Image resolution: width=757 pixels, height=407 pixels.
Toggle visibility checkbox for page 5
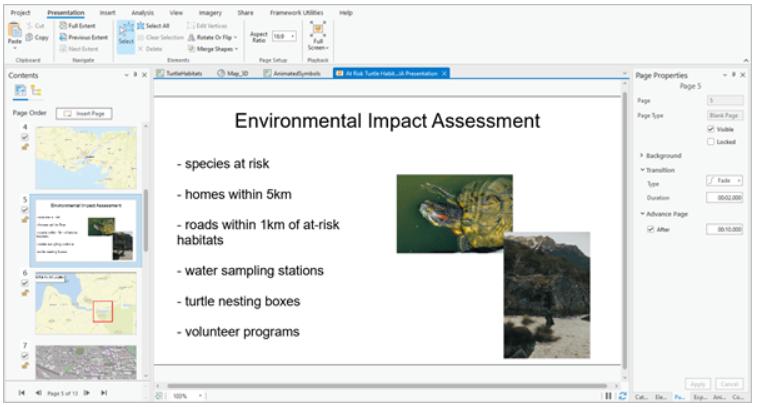pos(25,210)
